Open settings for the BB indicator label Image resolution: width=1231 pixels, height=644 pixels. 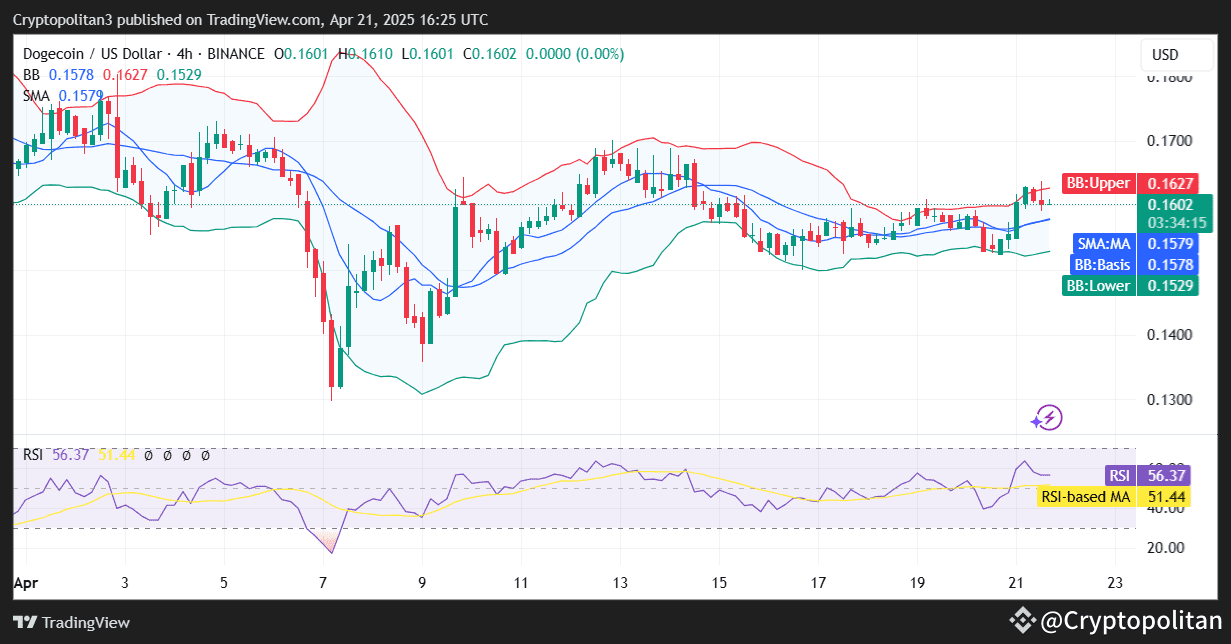(30, 74)
